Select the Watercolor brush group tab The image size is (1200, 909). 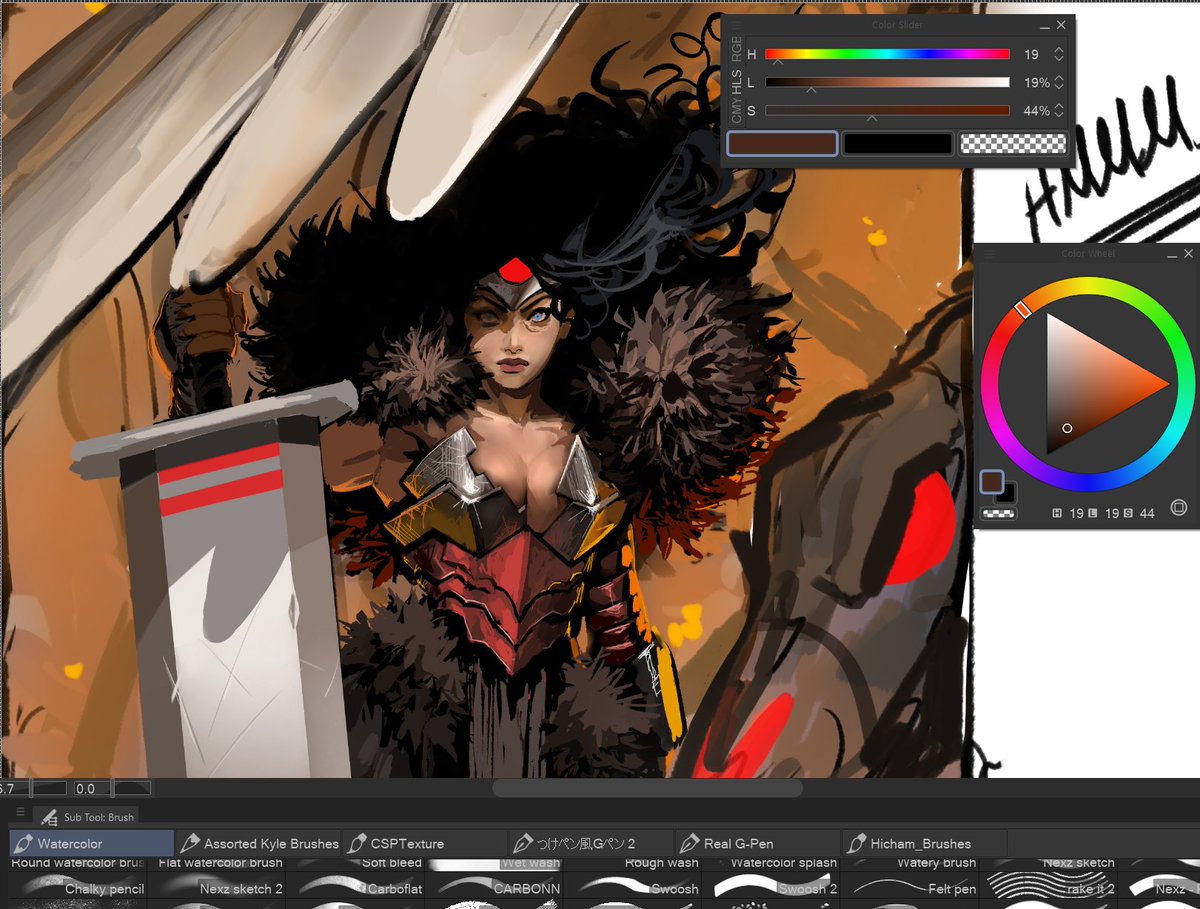point(91,844)
